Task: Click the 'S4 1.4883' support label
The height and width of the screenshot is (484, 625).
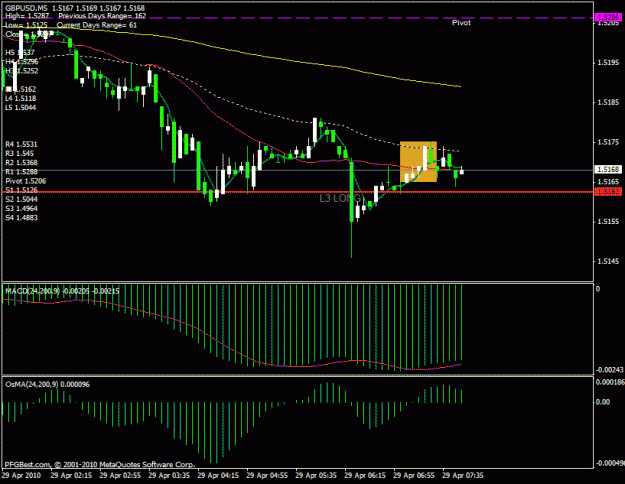Action: pos(22,218)
